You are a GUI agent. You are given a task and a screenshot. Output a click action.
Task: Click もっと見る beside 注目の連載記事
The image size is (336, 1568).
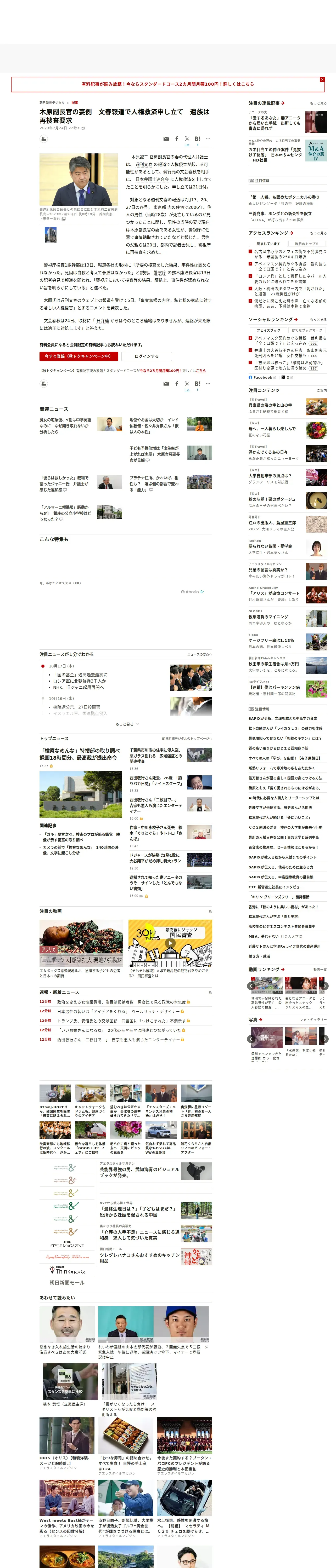318,103
